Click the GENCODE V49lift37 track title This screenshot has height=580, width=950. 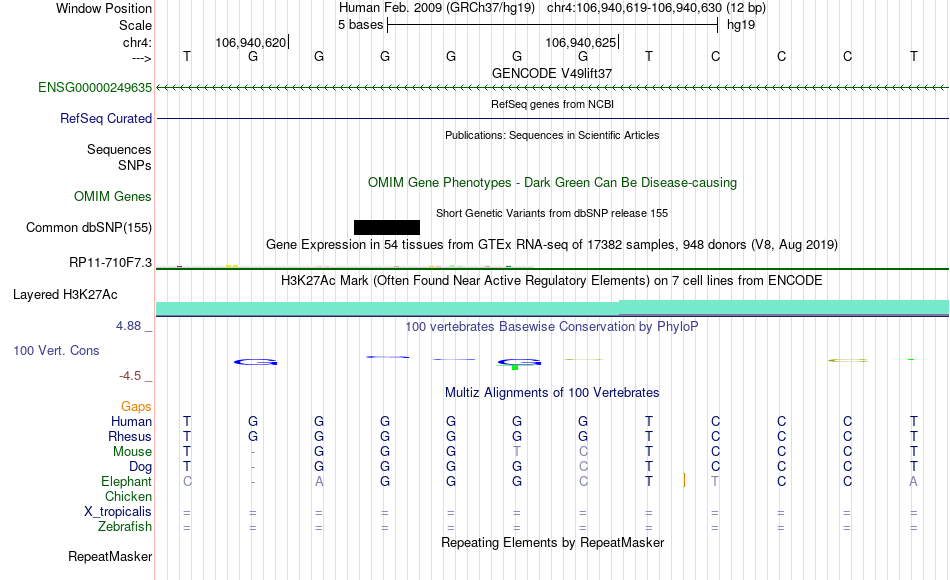click(552, 73)
